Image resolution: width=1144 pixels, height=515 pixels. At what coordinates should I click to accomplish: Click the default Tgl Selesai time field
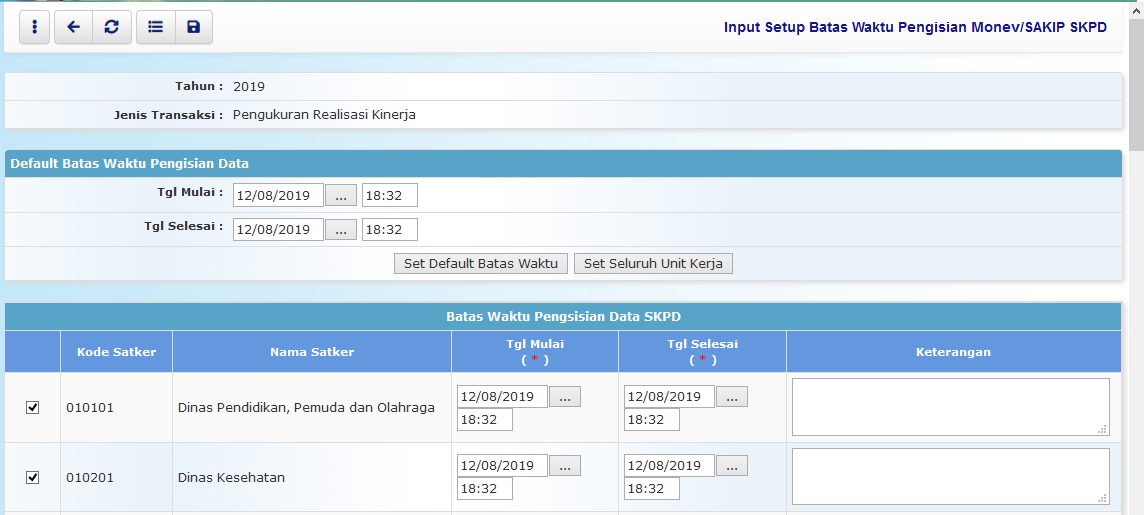click(389, 230)
